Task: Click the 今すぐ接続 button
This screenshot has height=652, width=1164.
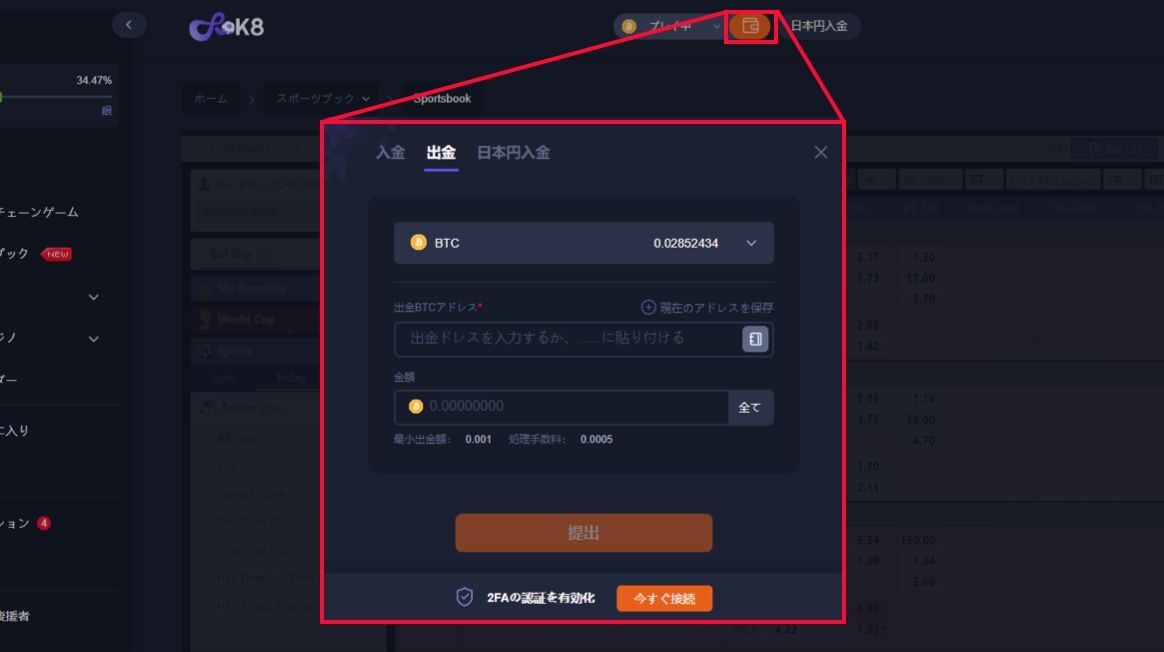Action: (x=664, y=598)
